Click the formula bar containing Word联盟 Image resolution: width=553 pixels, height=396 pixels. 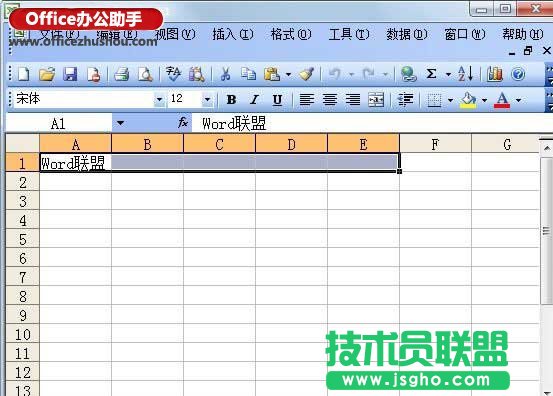pyautogui.click(x=372, y=123)
